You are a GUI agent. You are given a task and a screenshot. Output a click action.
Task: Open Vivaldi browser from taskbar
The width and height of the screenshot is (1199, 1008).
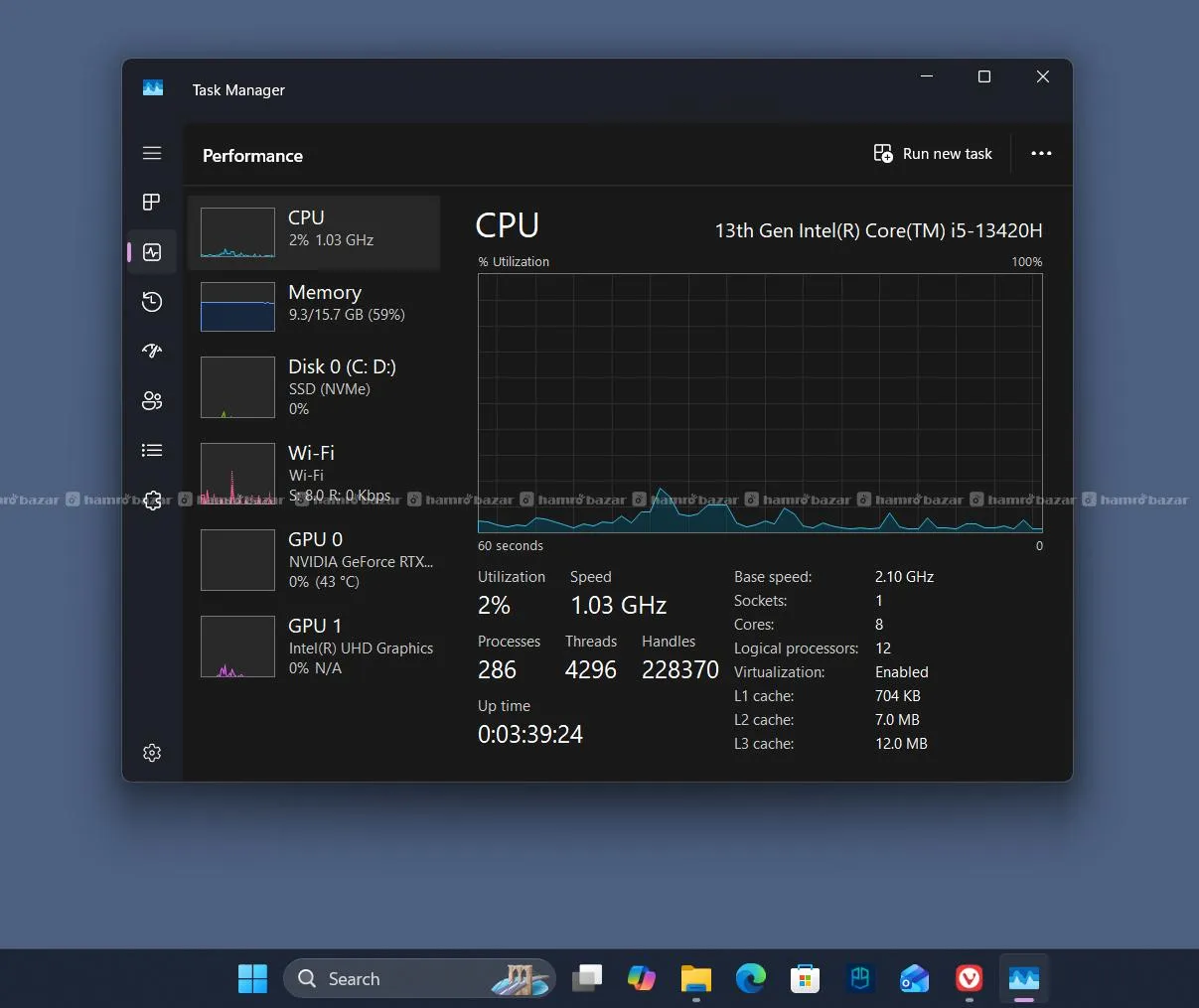tap(970, 979)
